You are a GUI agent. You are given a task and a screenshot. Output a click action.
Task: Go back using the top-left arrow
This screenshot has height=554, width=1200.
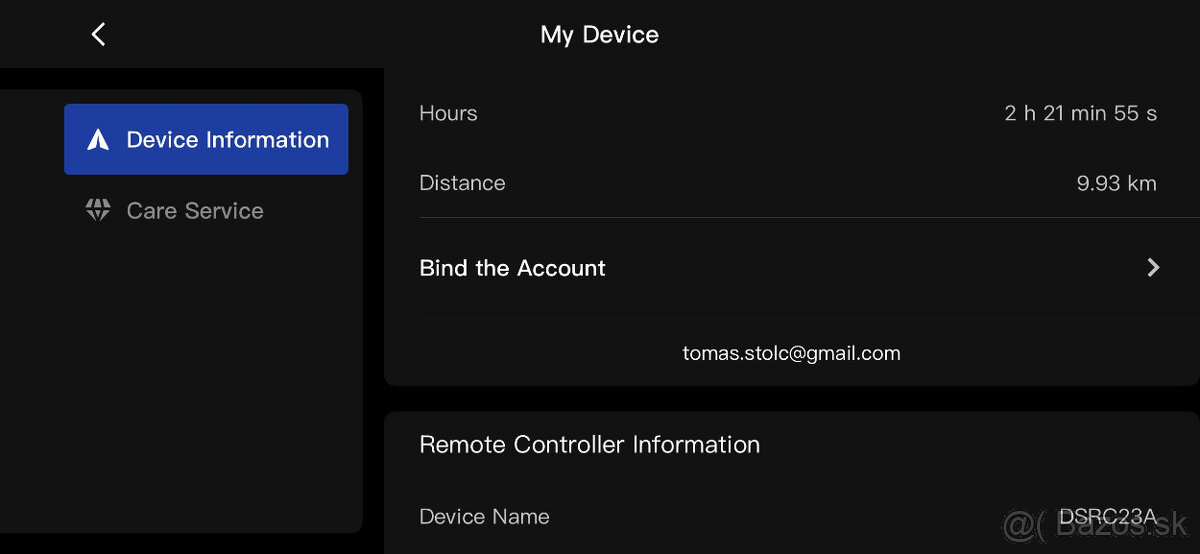pyautogui.click(x=98, y=34)
